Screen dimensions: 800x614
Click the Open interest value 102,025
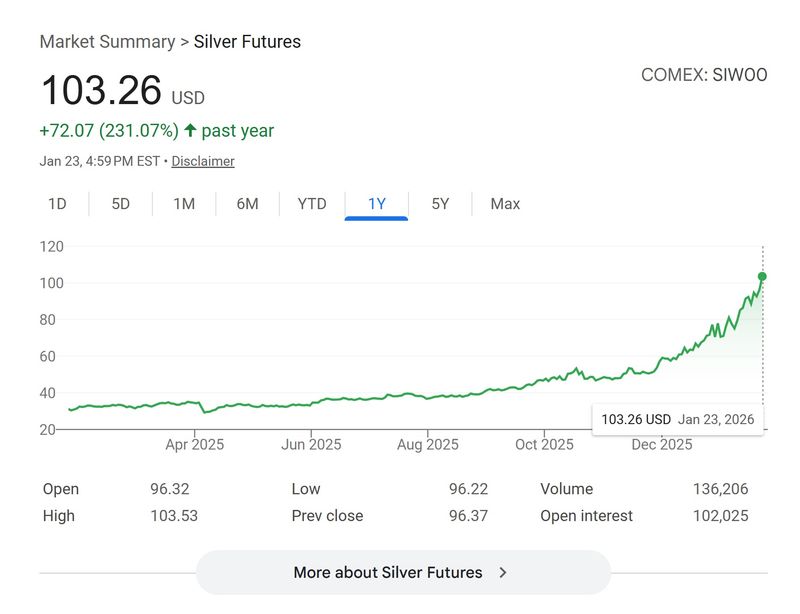(719, 516)
